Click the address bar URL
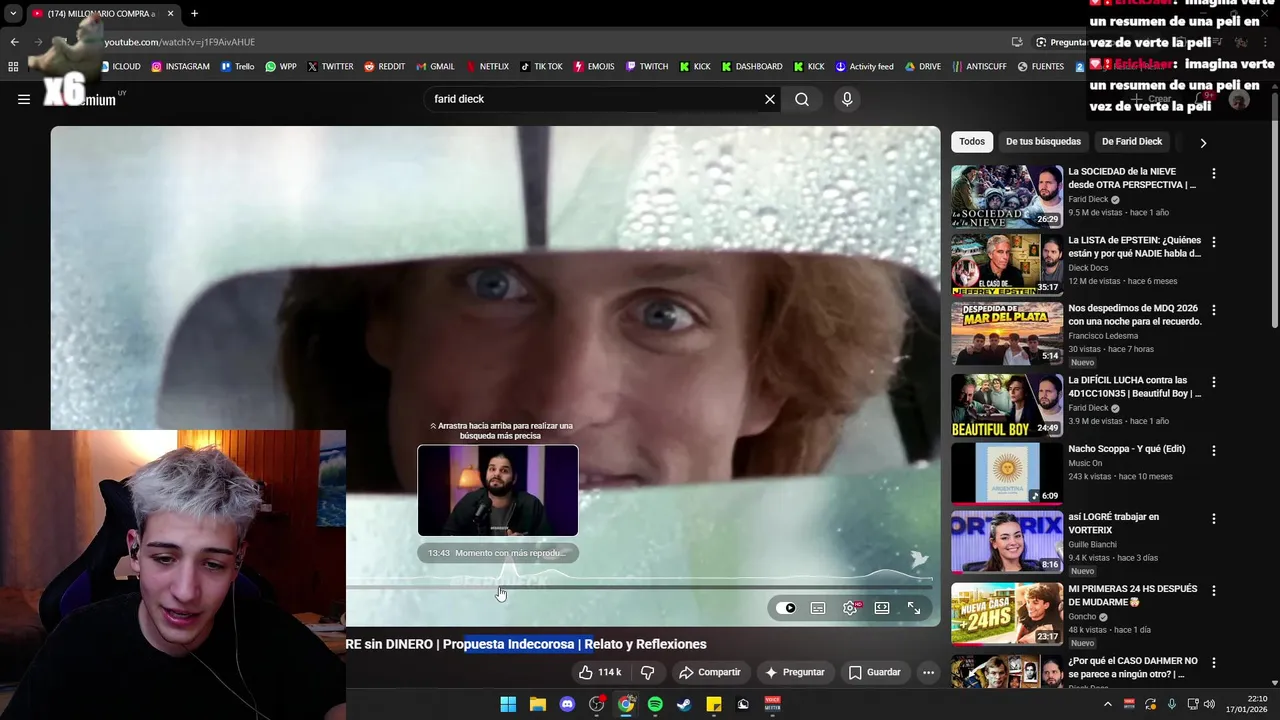This screenshot has width=1280, height=720. (180, 42)
